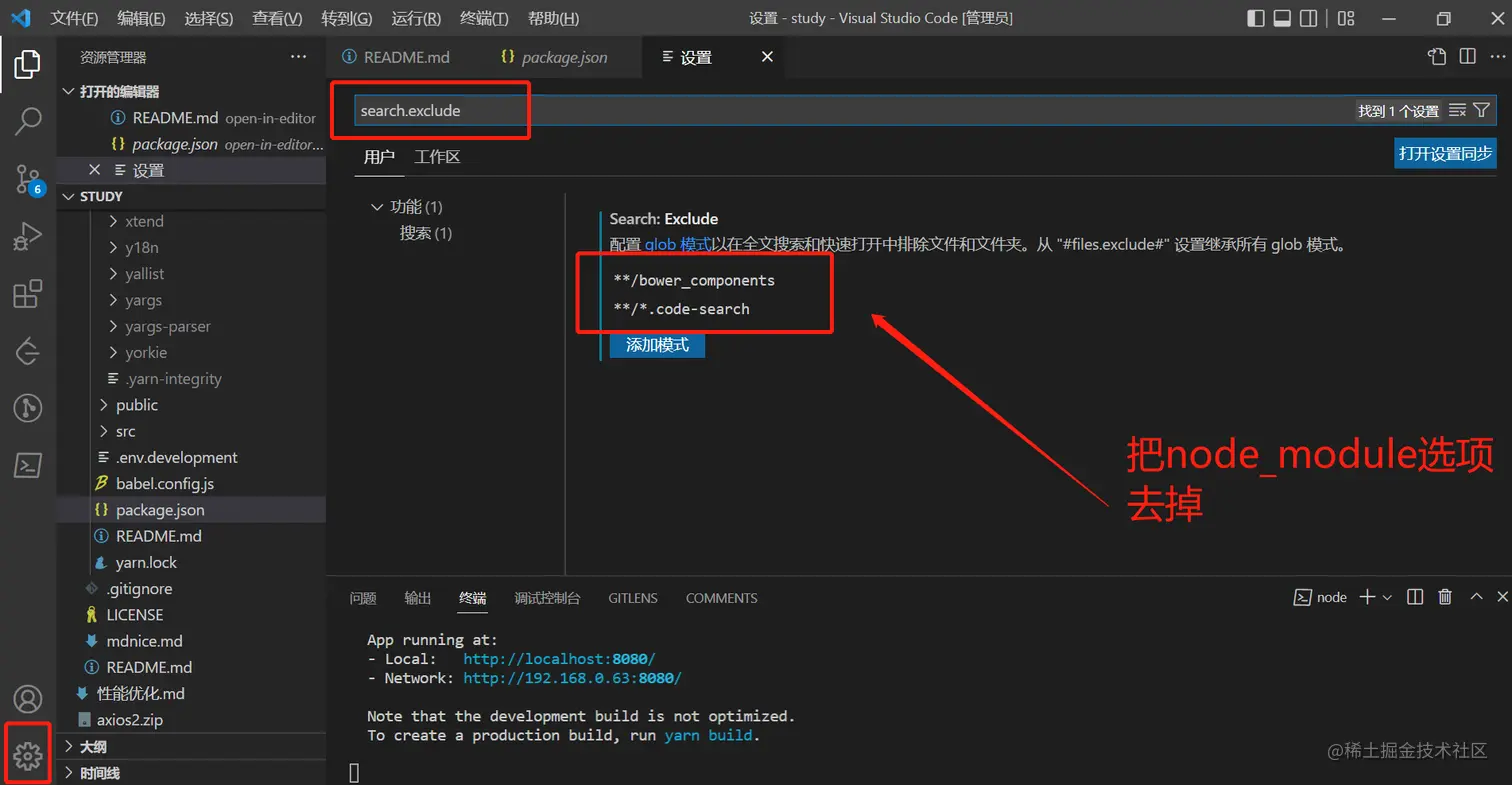
Task: Toggle primary sidebar layout icon
Action: 1256,18
